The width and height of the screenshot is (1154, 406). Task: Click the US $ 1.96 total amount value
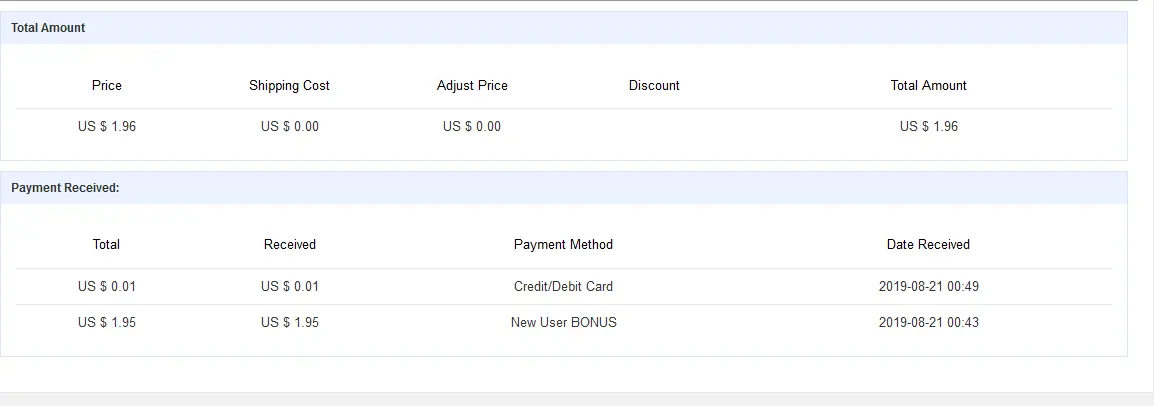click(x=928, y=127)
